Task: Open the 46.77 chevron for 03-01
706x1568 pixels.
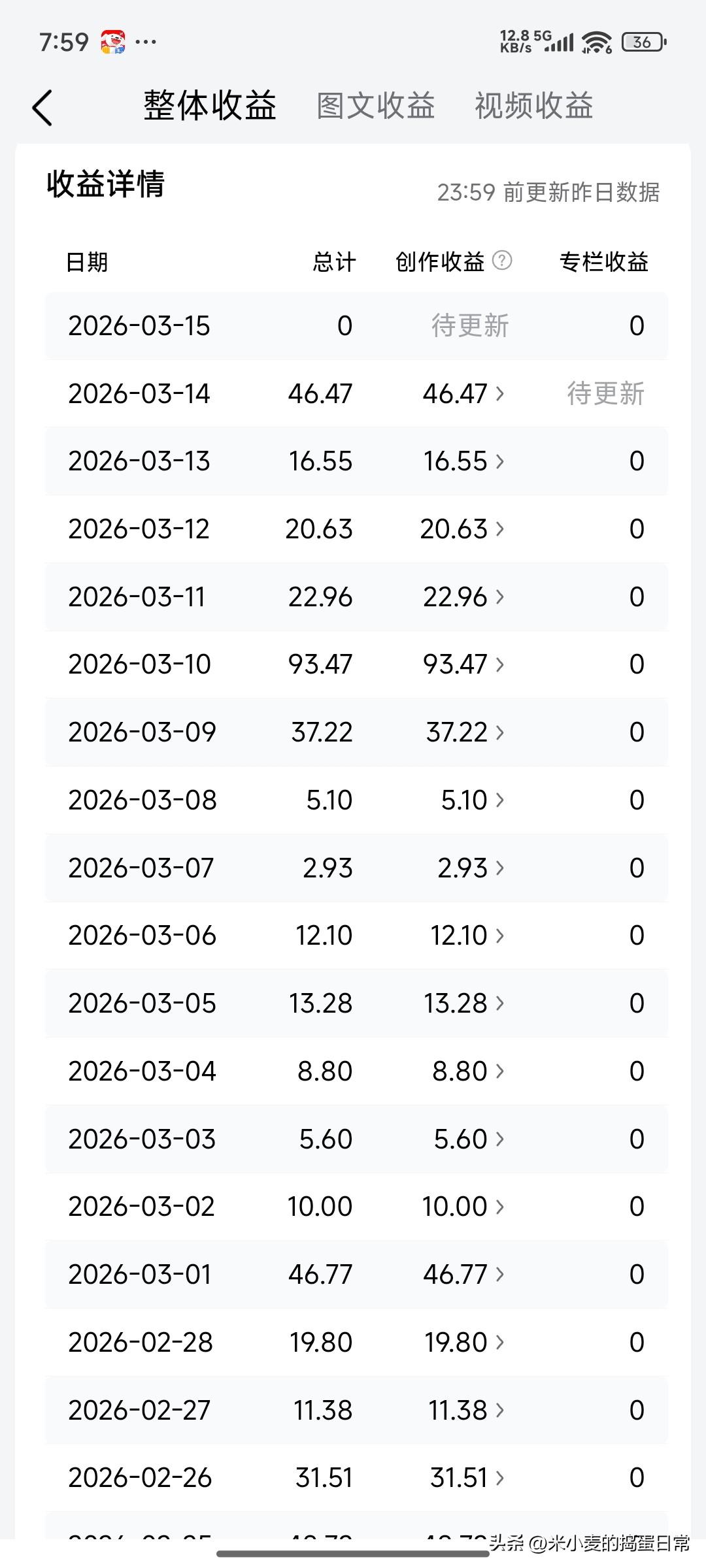Action: (x=500, y=1274)
